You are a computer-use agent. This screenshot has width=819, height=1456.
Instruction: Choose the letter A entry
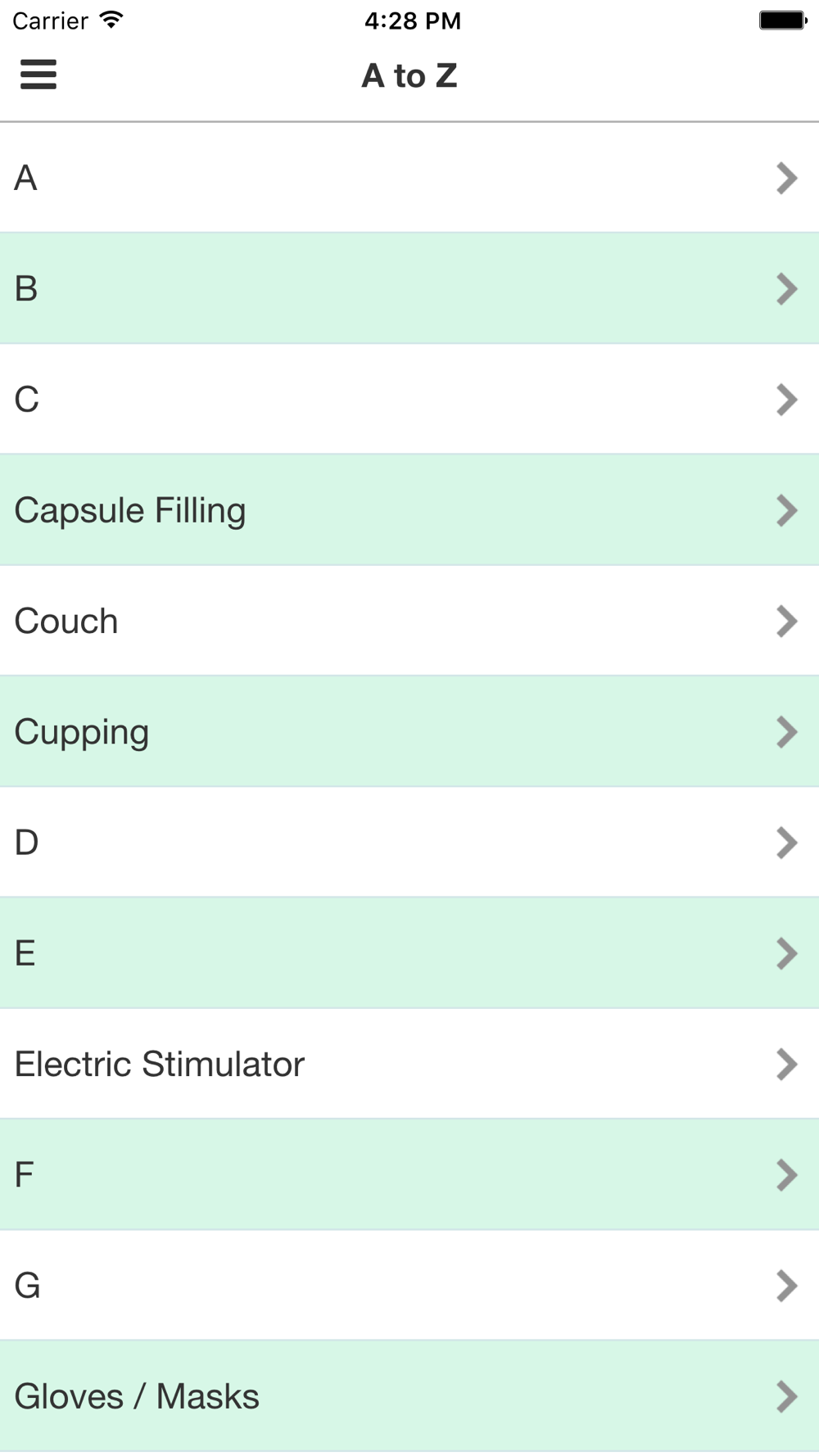[x=409, y=178]
